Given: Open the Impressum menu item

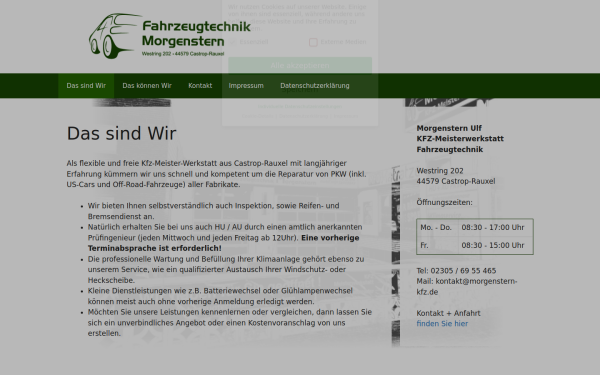Looking at the screenshot, I should click(246, 86).
